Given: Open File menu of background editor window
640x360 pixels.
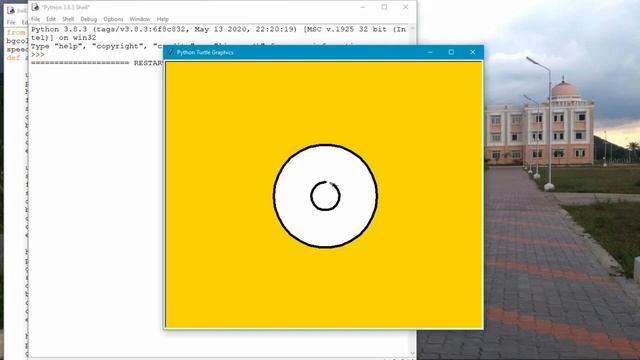Looking at the screenshot, I should [11, 22].
